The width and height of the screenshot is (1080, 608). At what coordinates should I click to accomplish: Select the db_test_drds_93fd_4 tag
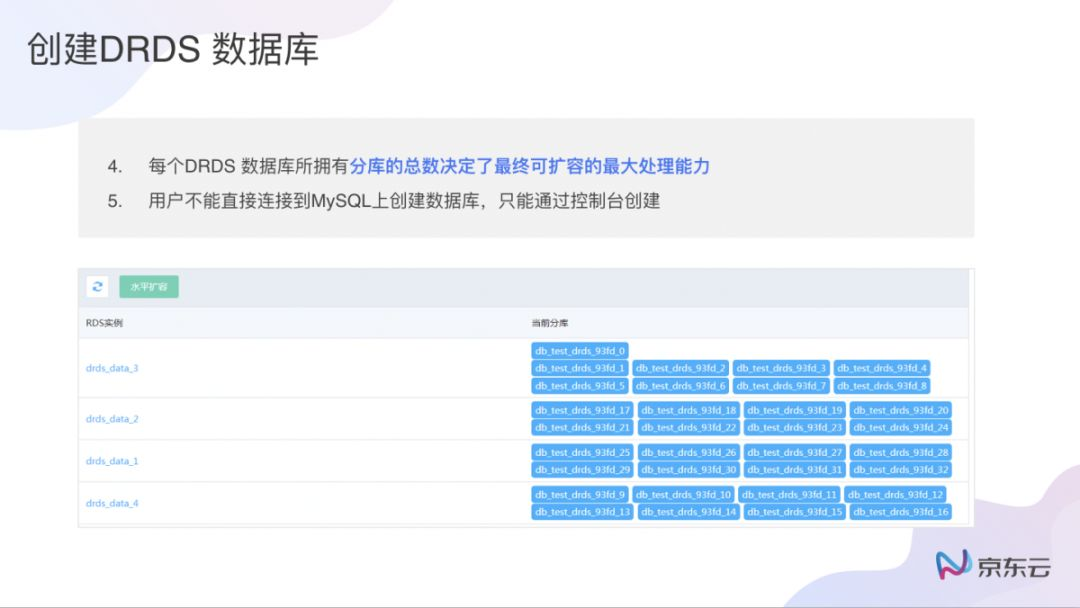pos(882,368)
